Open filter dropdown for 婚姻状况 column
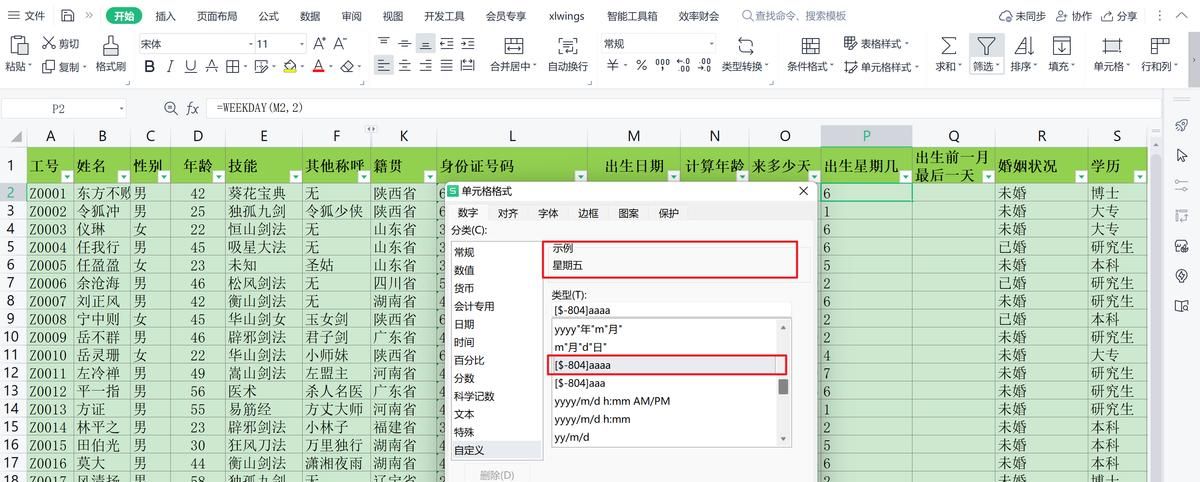The width and height of the screenshot is (1200, 482). coord(1080,177)
